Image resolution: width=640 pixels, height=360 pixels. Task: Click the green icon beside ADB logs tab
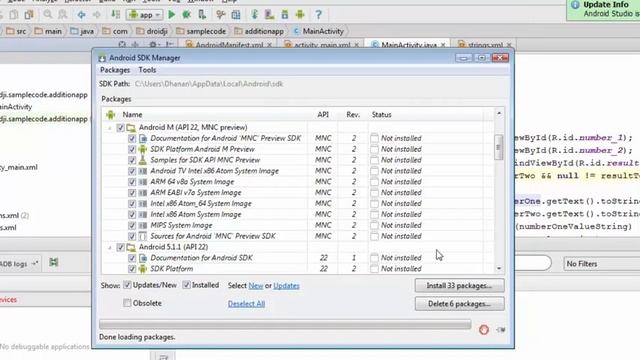point(53,262)
